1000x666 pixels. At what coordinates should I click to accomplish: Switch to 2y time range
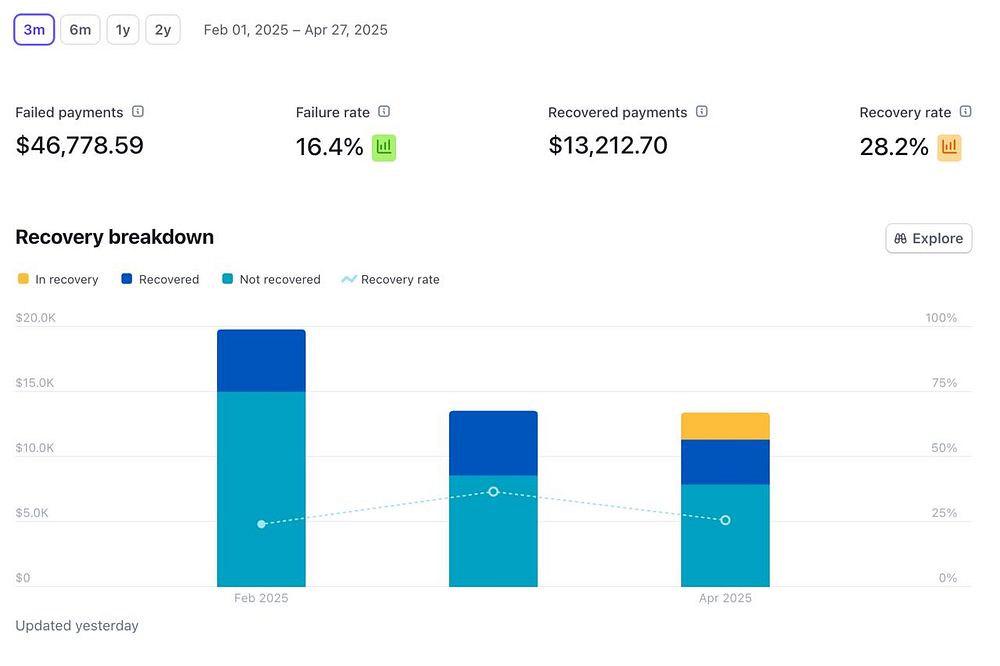(163, 30)
